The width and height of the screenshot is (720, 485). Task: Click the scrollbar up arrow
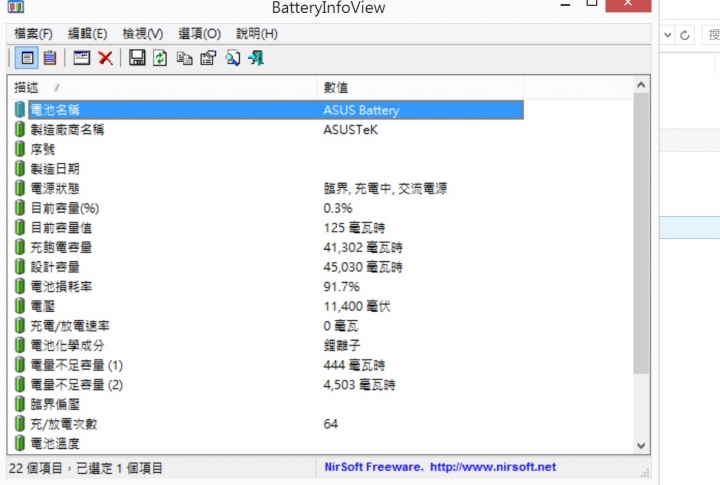(x=641, y=85)
